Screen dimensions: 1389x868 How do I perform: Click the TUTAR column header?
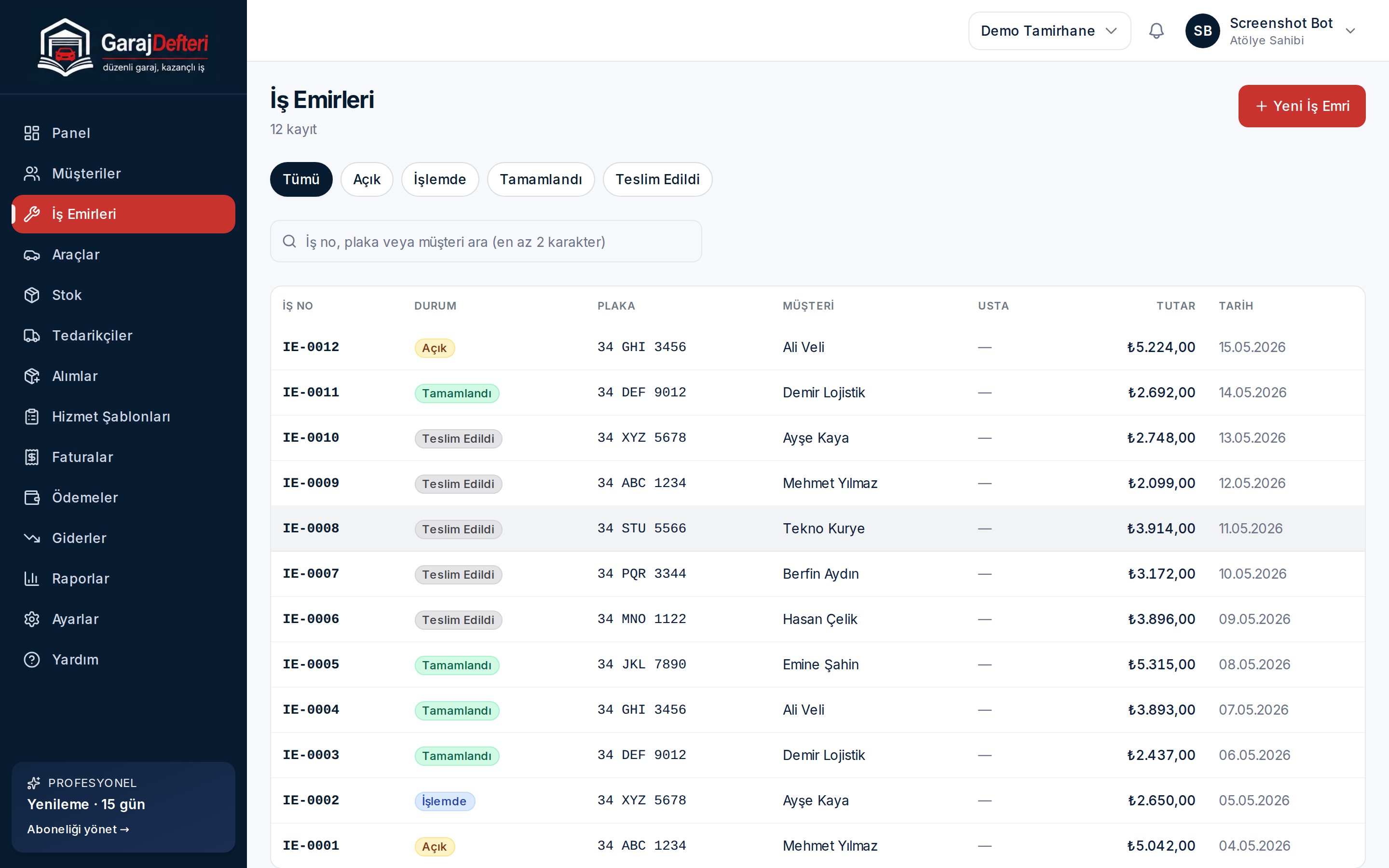click(1175, 306)
